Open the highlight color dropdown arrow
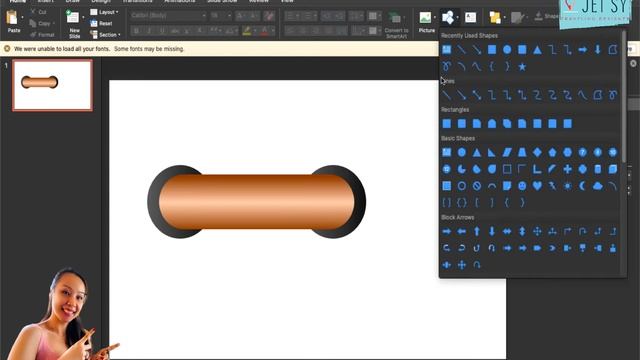Viewport: 640px width, 360px height. (x=255, y=31)
